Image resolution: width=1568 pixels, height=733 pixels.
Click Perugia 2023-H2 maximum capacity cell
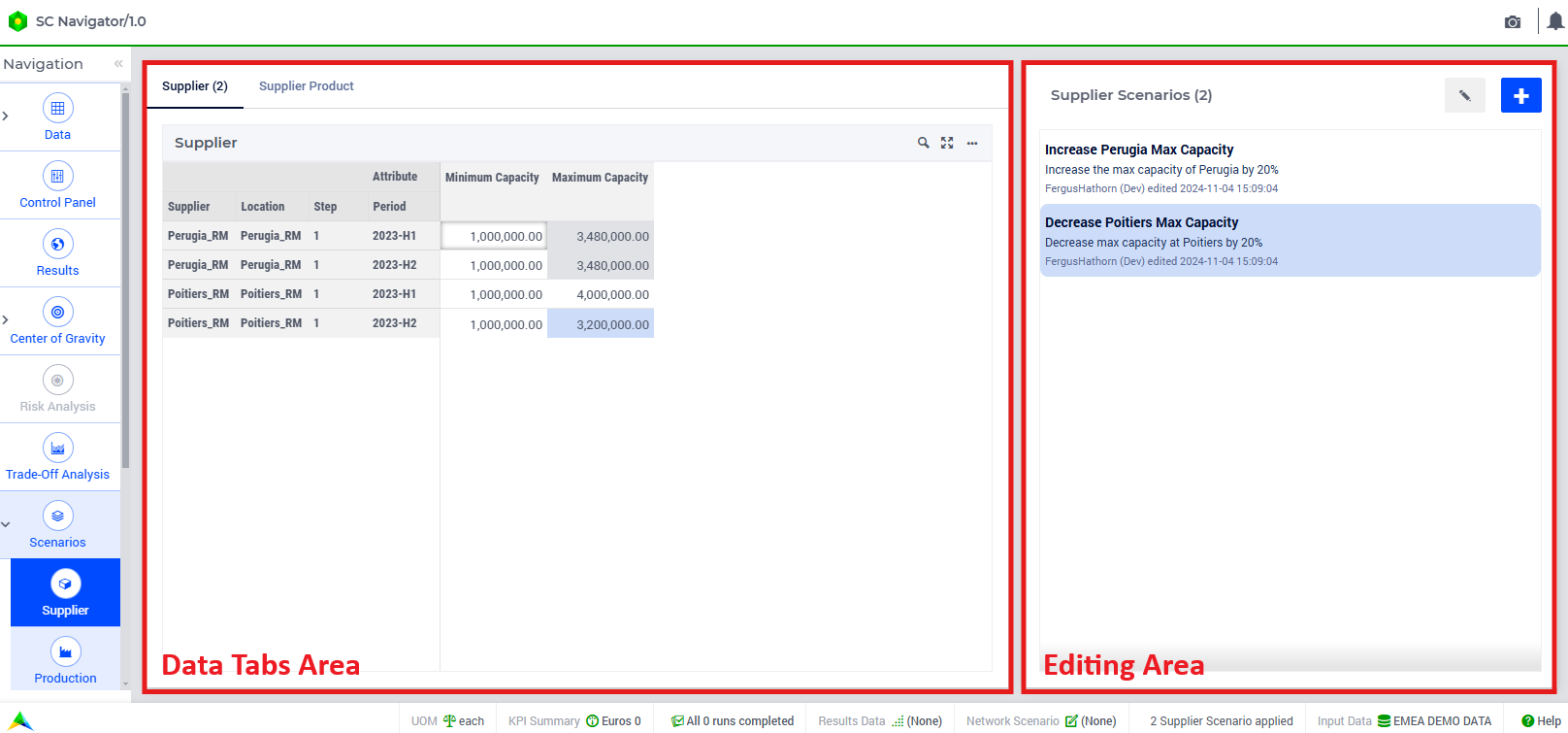[601, 265]
